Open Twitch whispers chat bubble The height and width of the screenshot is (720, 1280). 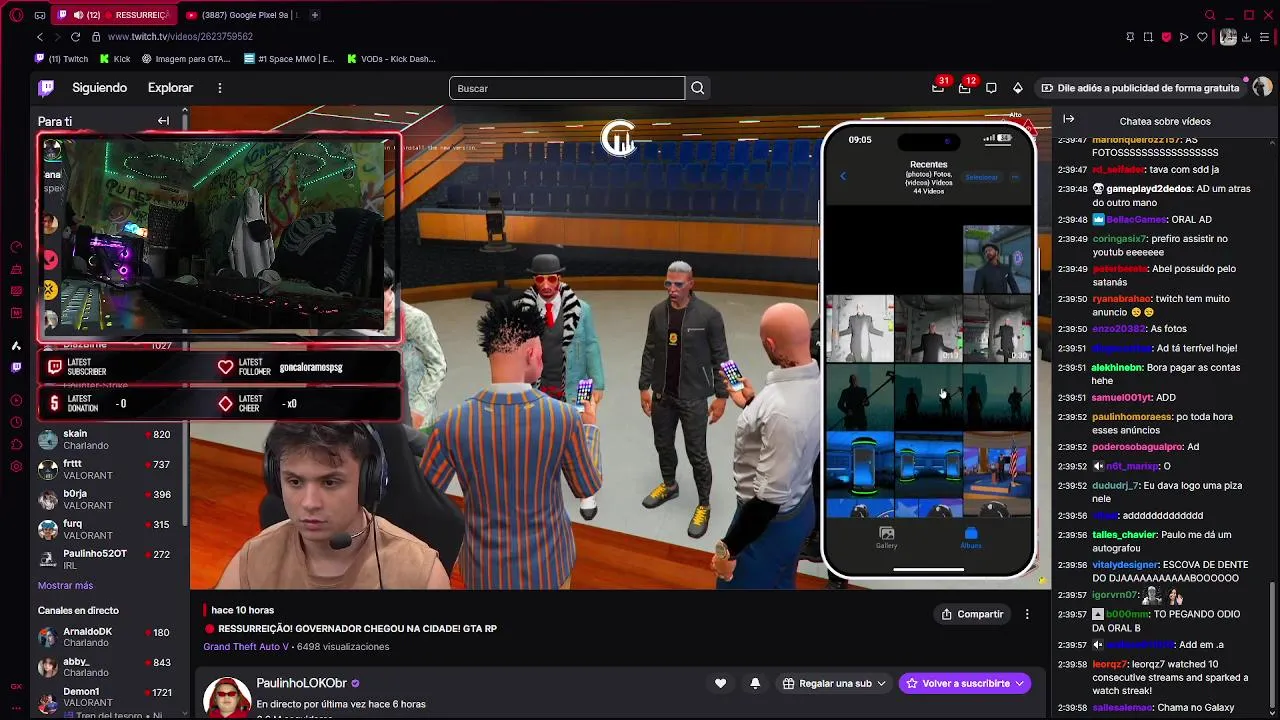pyautogui.click(x=991, y=88)
